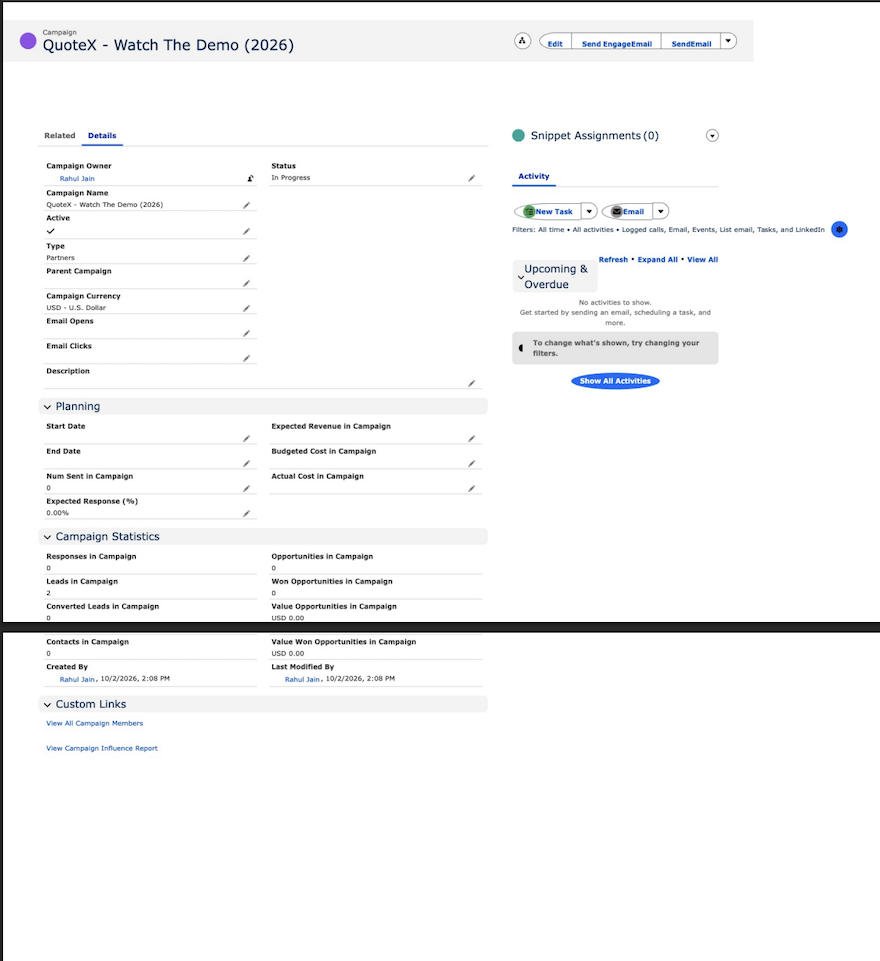Click the change owner icon beside Rahul Jain
Image resolution: width=880 pixels, height=961 pixels.
[250, 178]
